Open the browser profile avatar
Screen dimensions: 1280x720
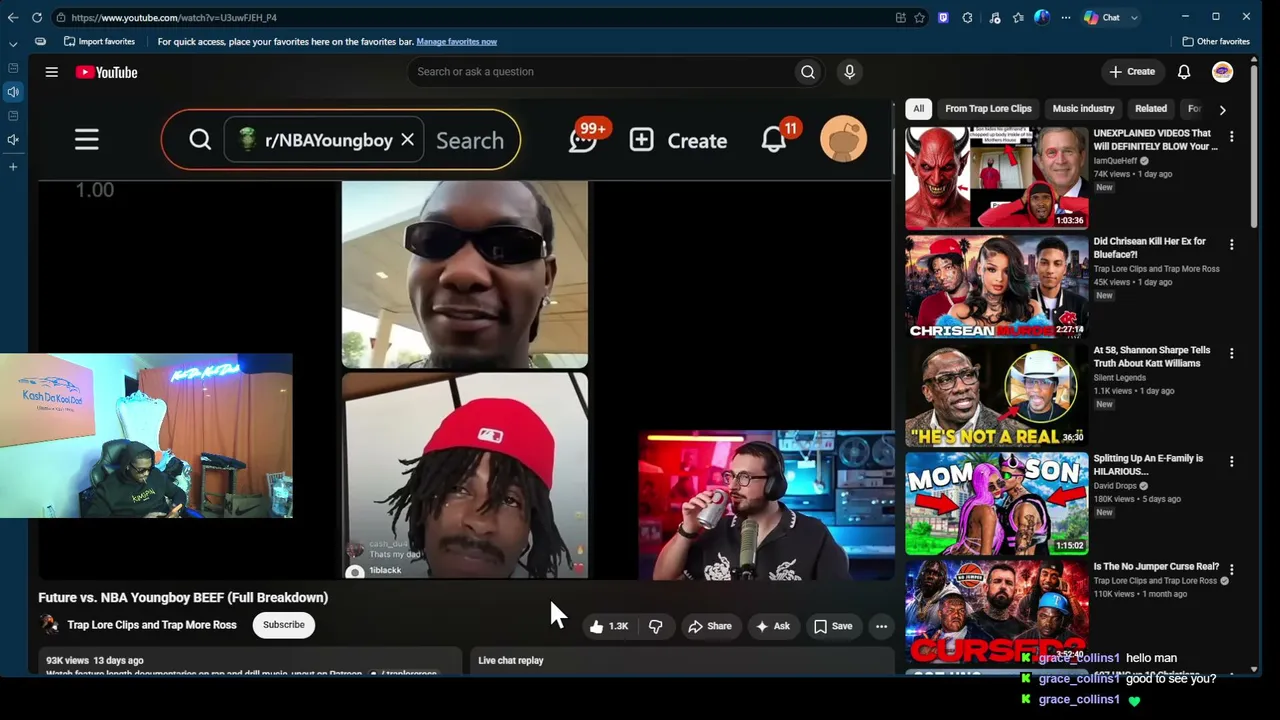tap(1042, 17)
